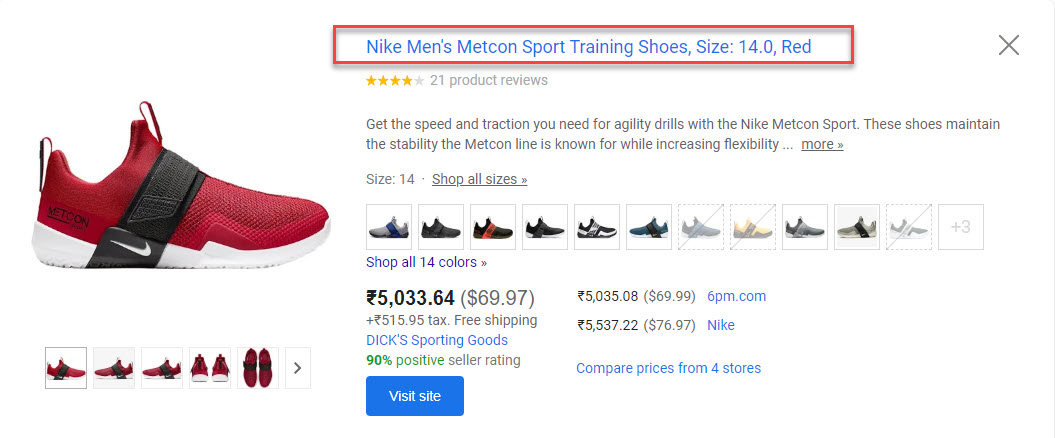Open the DICK'S Sporting Goods seller link
The image size is (1055, 438).
(437, 340)
